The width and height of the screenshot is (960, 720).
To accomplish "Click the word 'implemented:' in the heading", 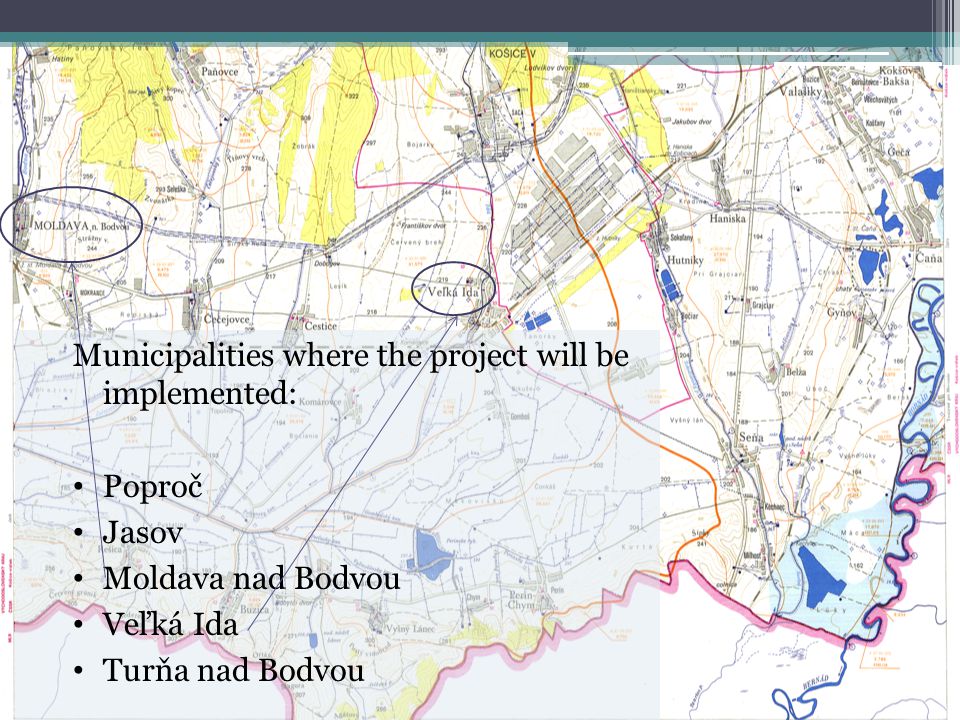I will click(x=200, y=393).
